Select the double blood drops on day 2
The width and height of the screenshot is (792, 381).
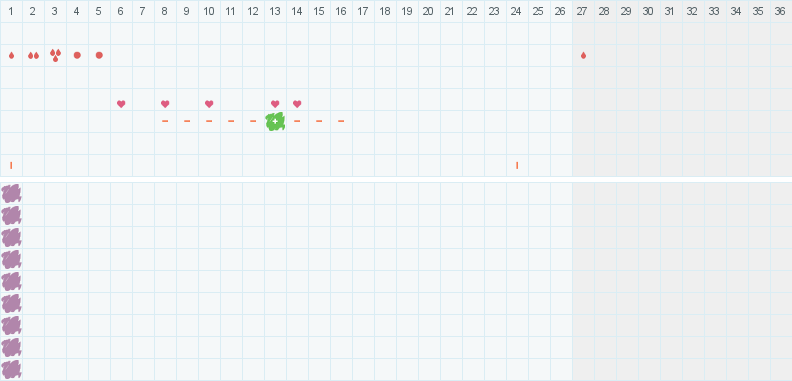[x=33, y=55]
